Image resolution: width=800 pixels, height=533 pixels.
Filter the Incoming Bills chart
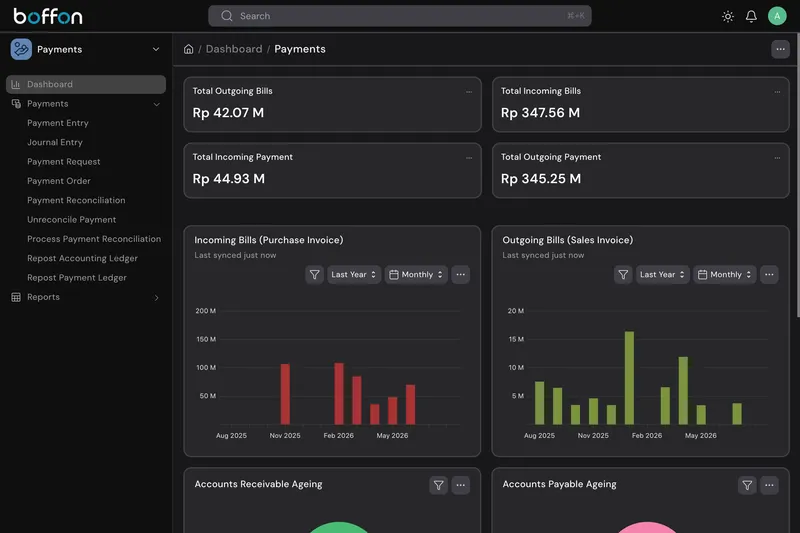click(314, 274)
